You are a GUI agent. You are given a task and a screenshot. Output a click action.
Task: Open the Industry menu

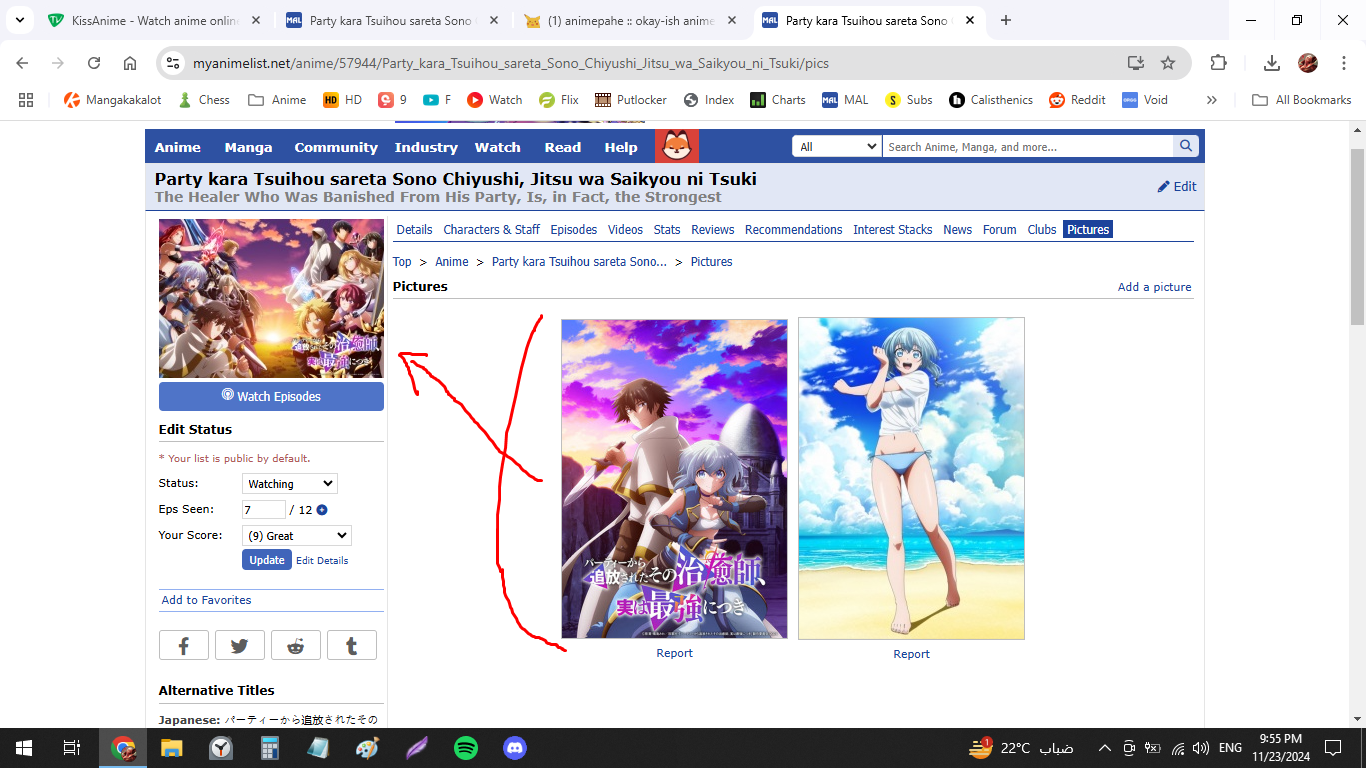[x=426, y=147]
